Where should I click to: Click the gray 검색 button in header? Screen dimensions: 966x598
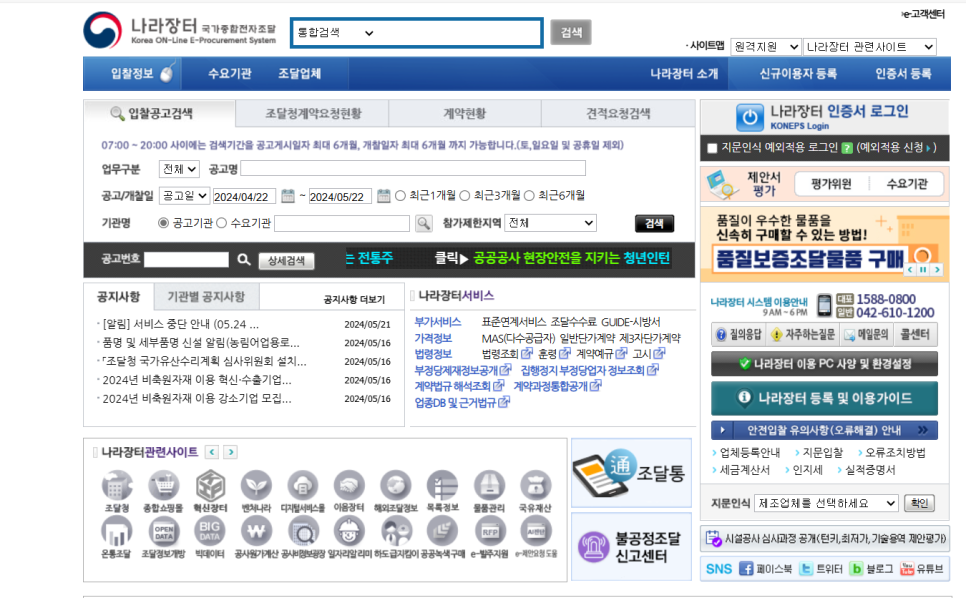click(x=570, y=33)
